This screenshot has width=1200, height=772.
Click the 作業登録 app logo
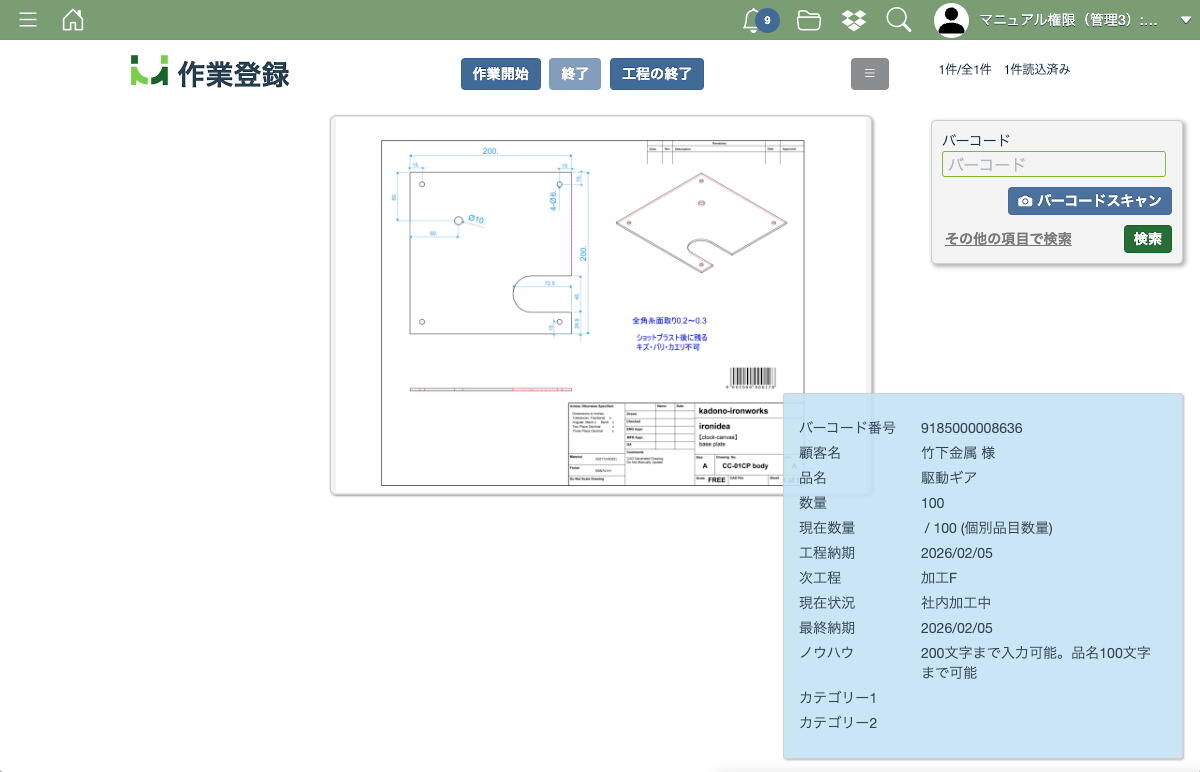[x=210, y=72]
